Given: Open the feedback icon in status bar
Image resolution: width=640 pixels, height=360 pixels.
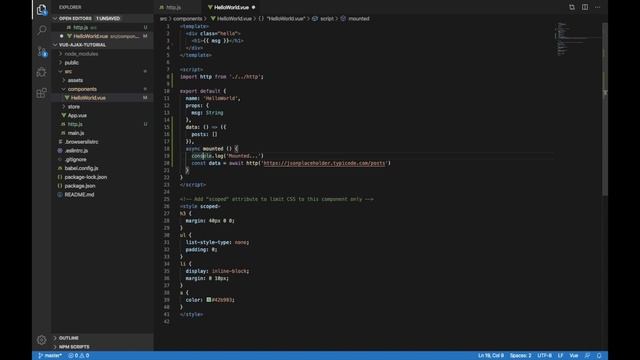Looking at the screenshot, I should [587, 356].
